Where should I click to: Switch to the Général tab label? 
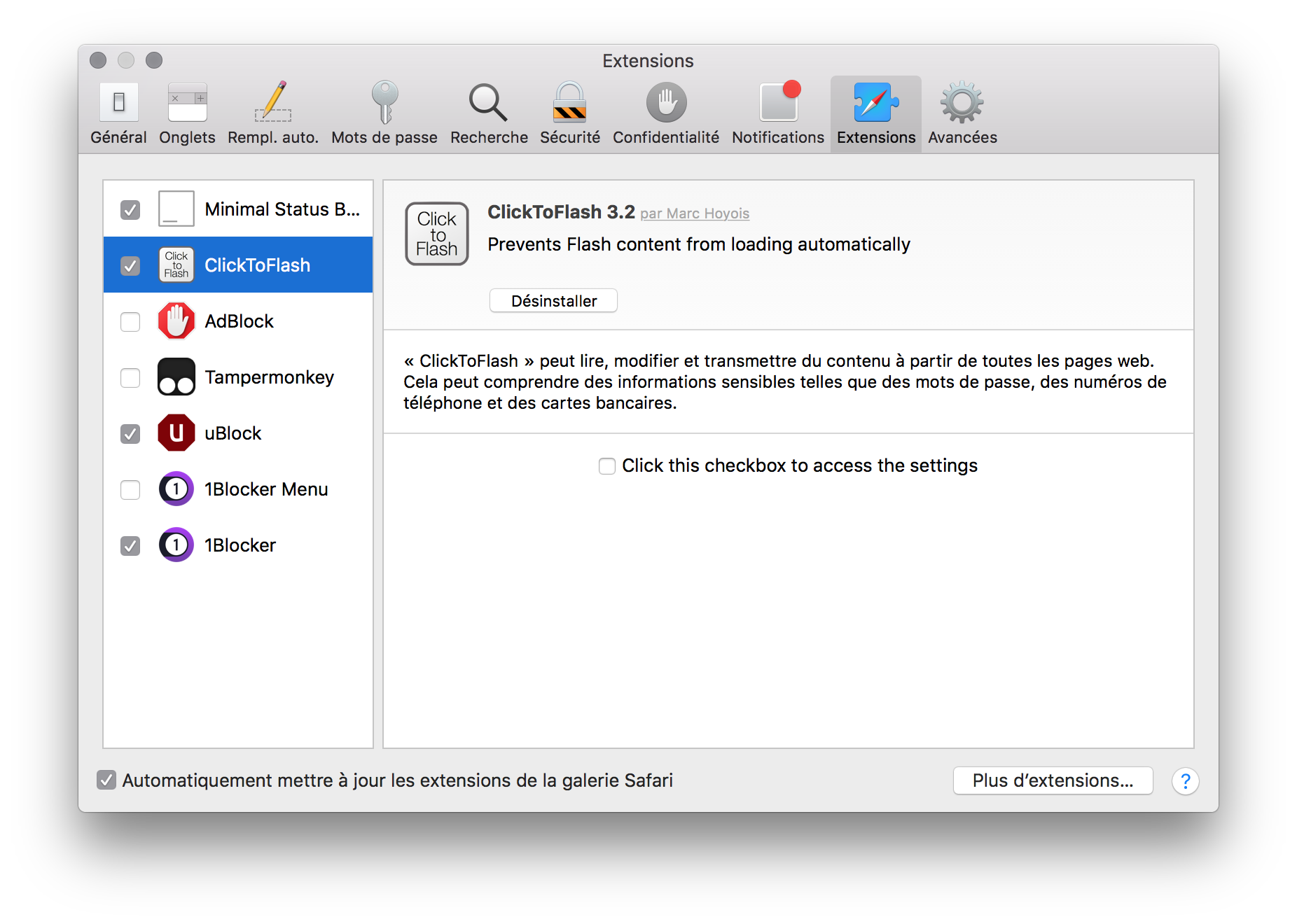pyautogui.click(x=118, y=137)
